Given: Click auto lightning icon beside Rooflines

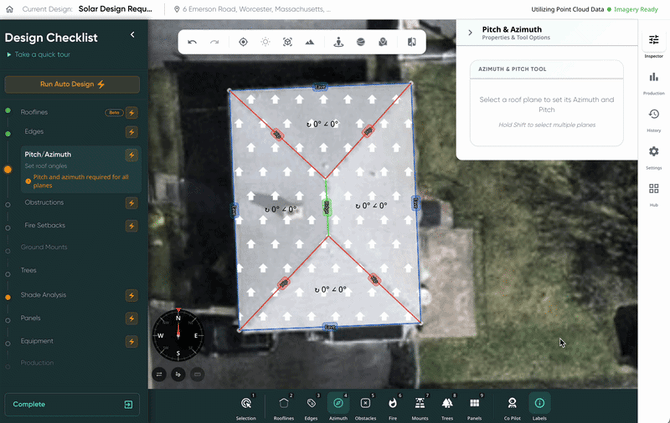Looking at the screenshot, I should tap(132, 112).
